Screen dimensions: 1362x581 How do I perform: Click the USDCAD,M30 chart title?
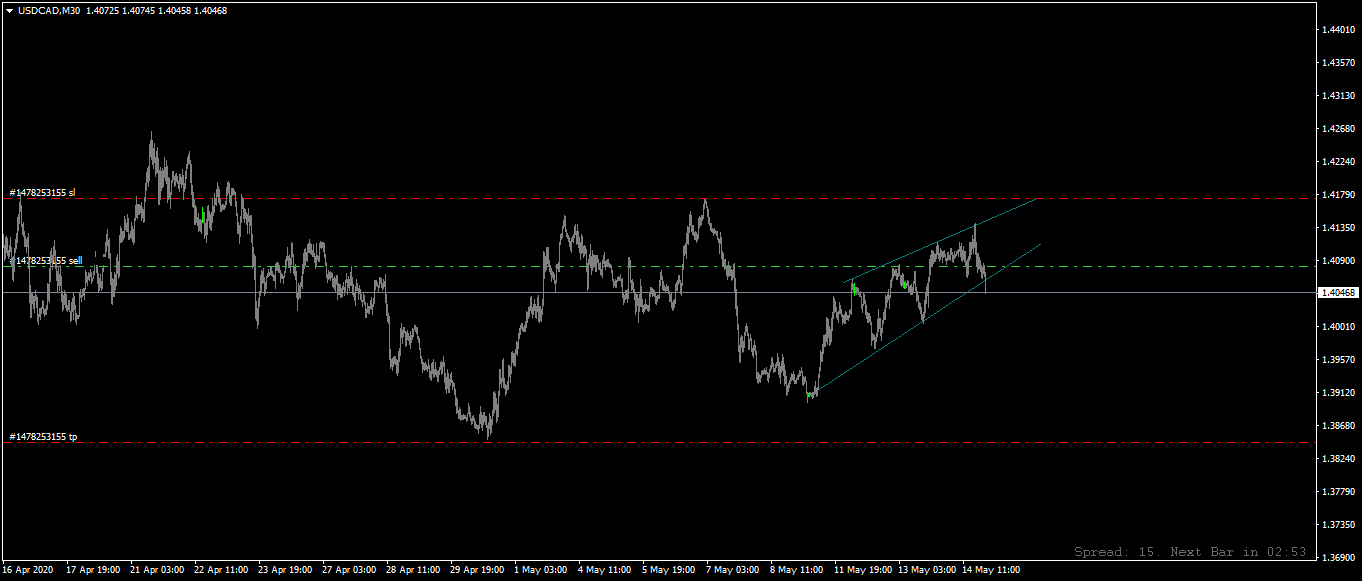[50, 10]
